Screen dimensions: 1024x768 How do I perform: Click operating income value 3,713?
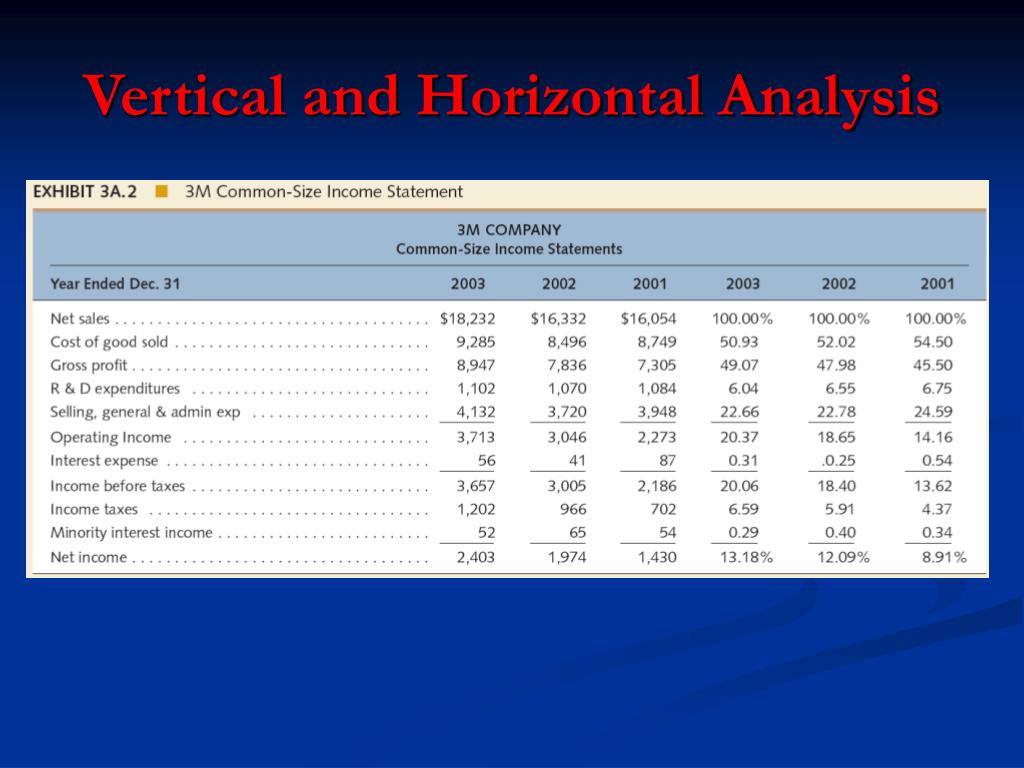tap(475, 437)
